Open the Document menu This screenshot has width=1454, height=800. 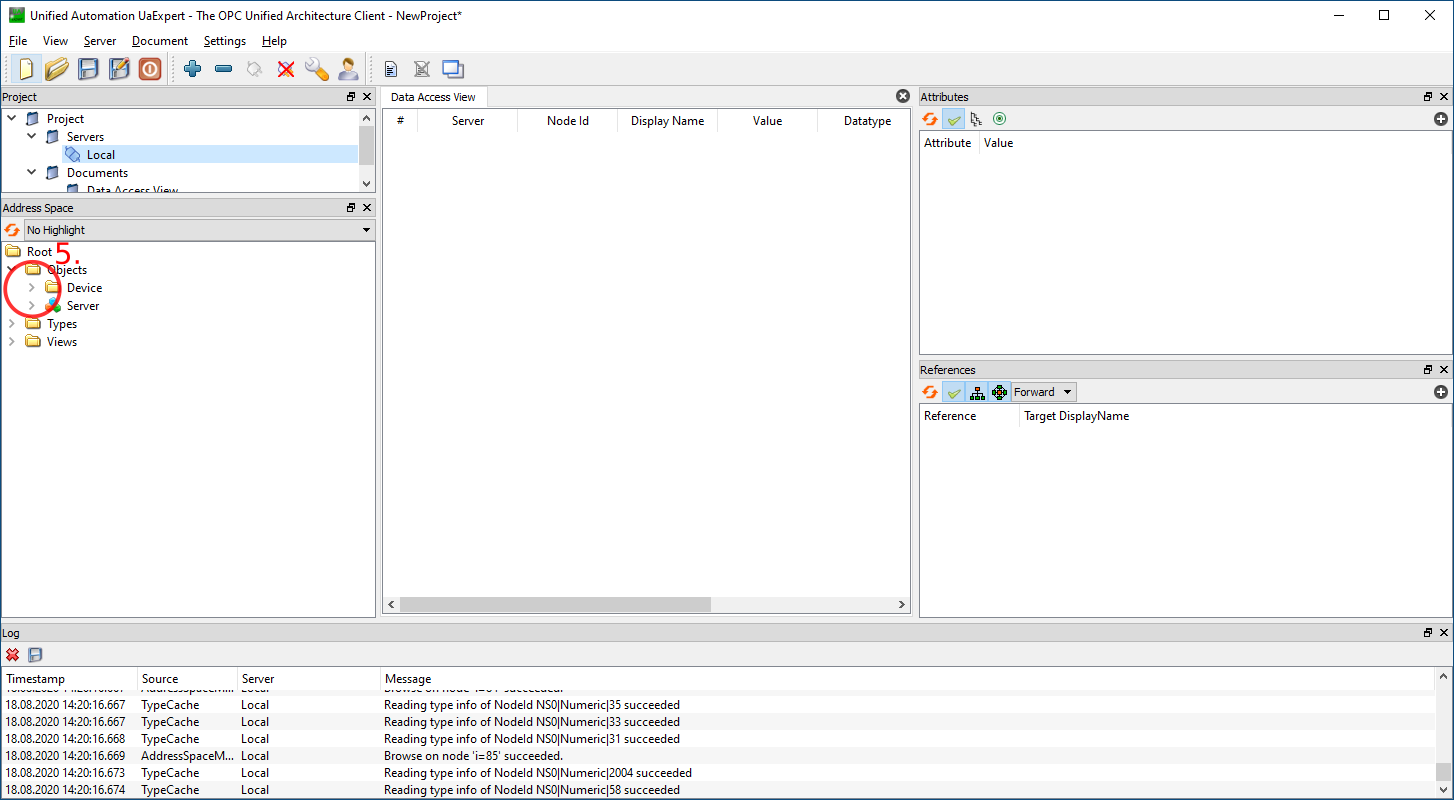coord(160,41)
